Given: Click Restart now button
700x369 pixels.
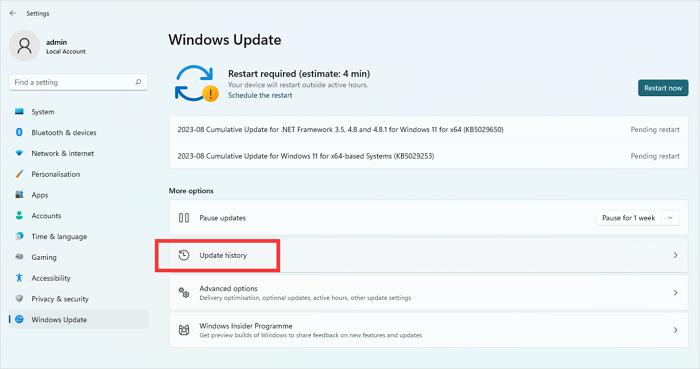Looking at the screenshot, I should [663, 88].
